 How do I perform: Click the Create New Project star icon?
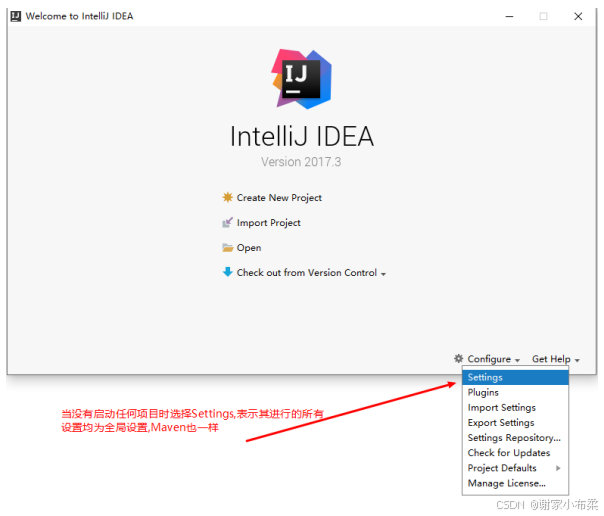click(x=228, y=198)
